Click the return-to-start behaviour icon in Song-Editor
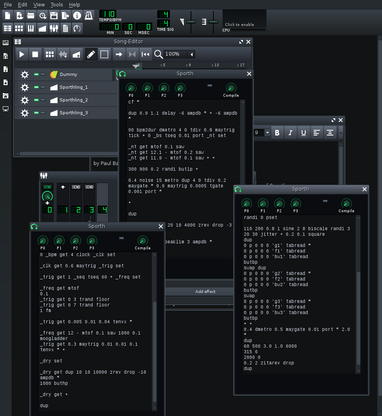The height and width of the screenshot is (416, 382). point(145,54)
